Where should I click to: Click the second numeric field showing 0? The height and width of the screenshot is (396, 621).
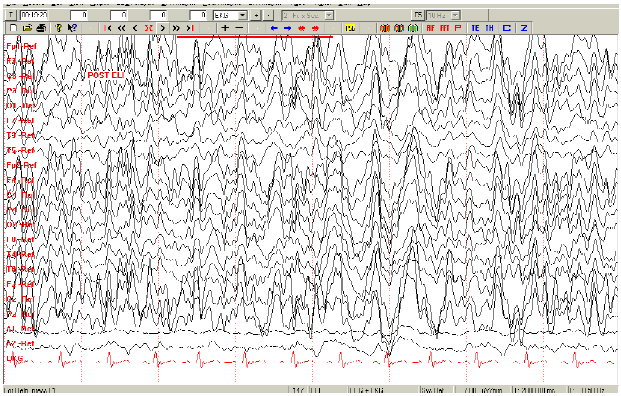[x=119, y=15]
